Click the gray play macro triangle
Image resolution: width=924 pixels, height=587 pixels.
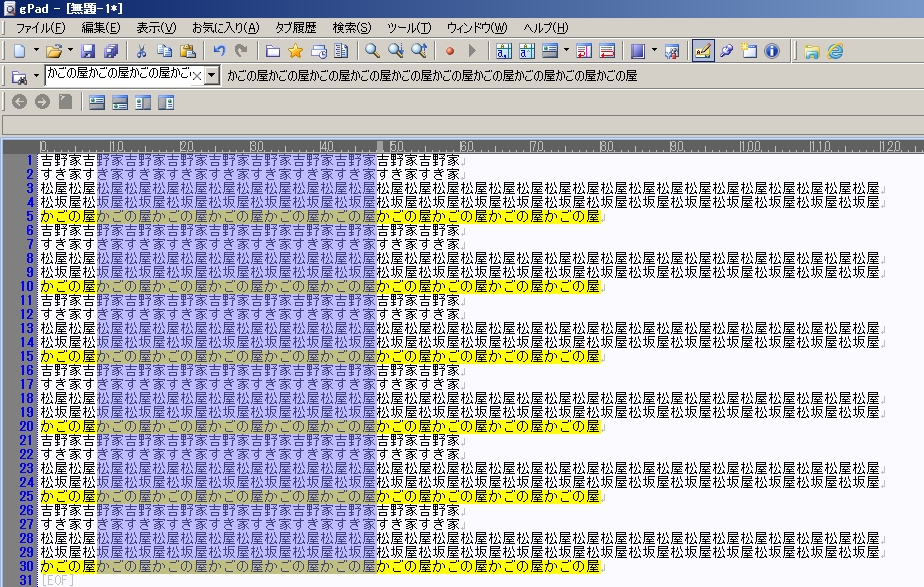[x=472, y=51]
